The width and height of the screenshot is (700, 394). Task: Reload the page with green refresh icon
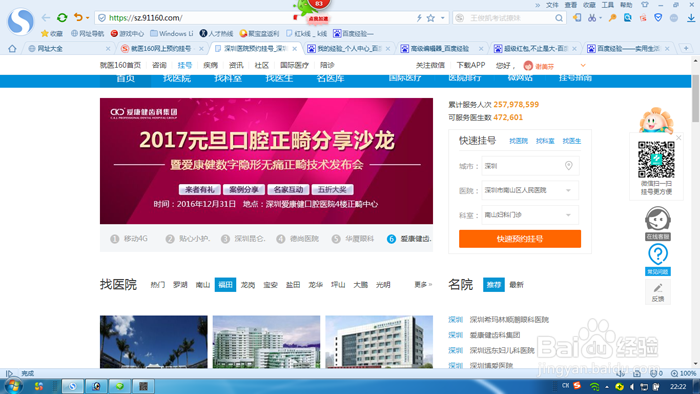pos(62,18)
